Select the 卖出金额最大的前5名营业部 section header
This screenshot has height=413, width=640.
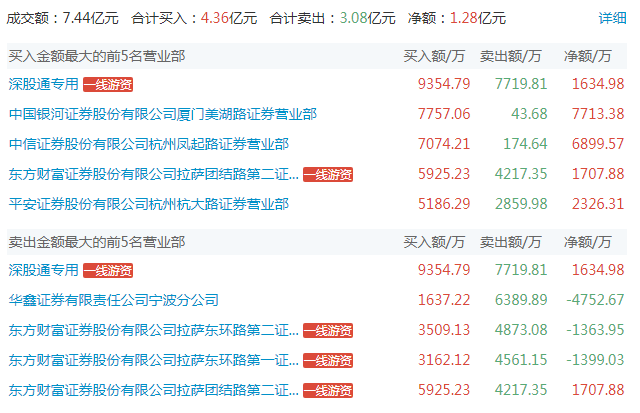pos(97,242)
